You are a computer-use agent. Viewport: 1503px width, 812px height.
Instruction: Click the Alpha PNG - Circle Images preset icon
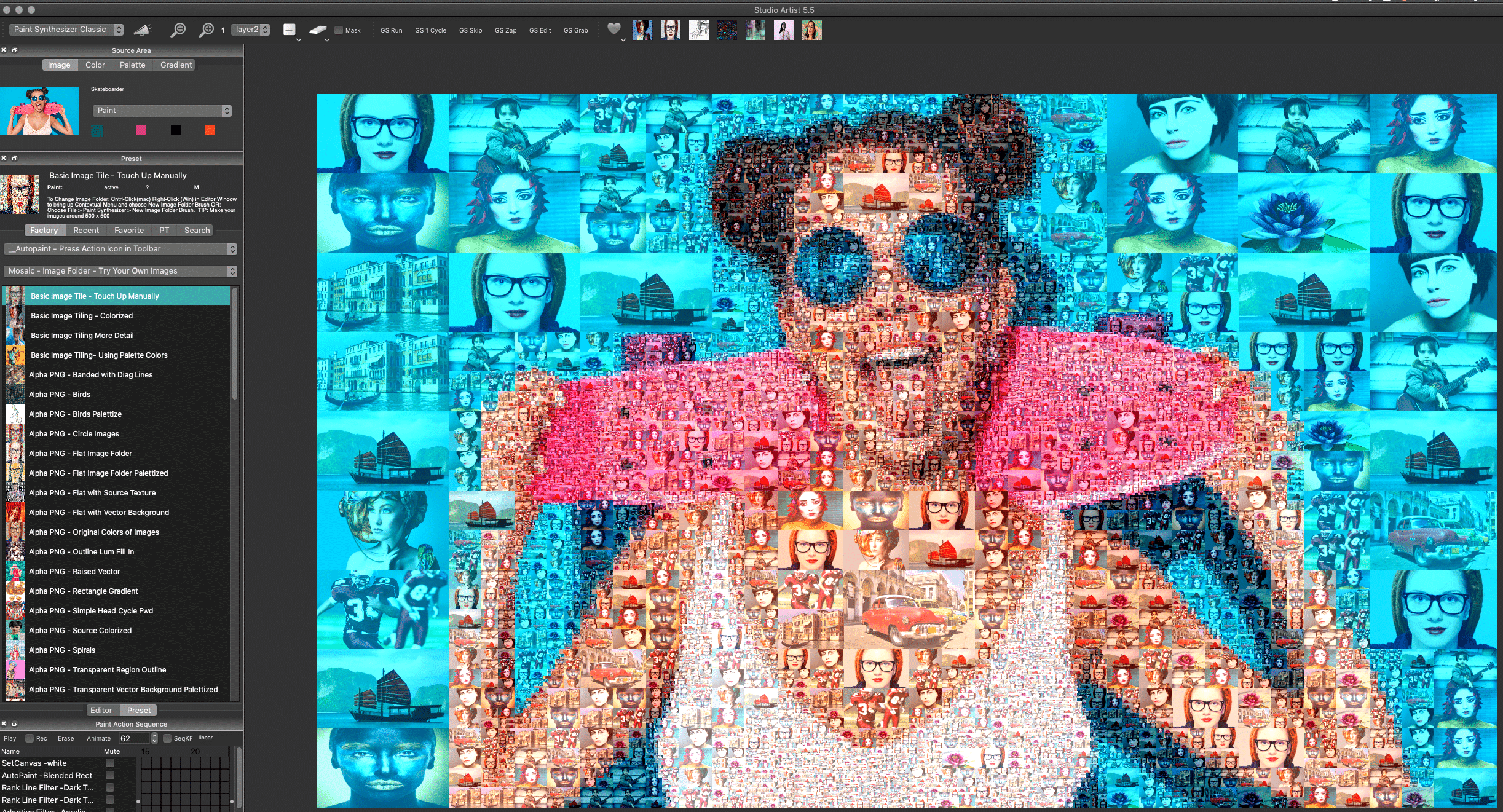pos(15,433)
